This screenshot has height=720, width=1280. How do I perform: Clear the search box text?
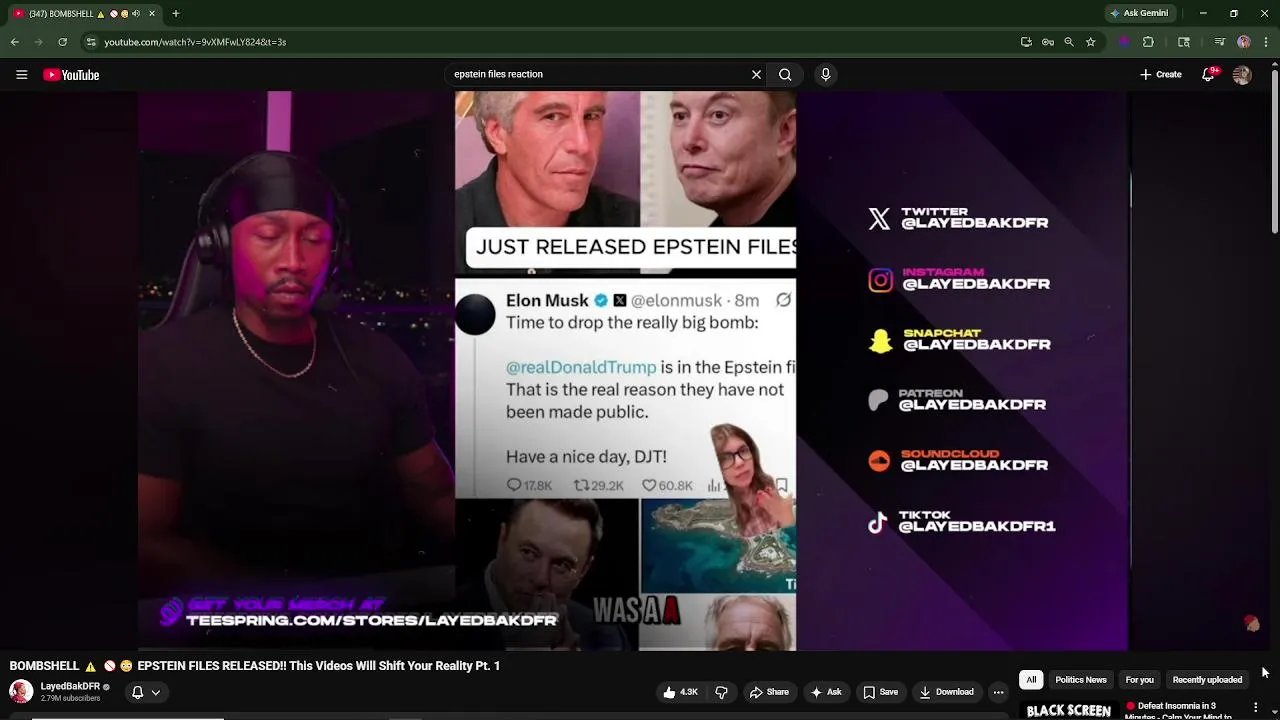coord(756,74)
